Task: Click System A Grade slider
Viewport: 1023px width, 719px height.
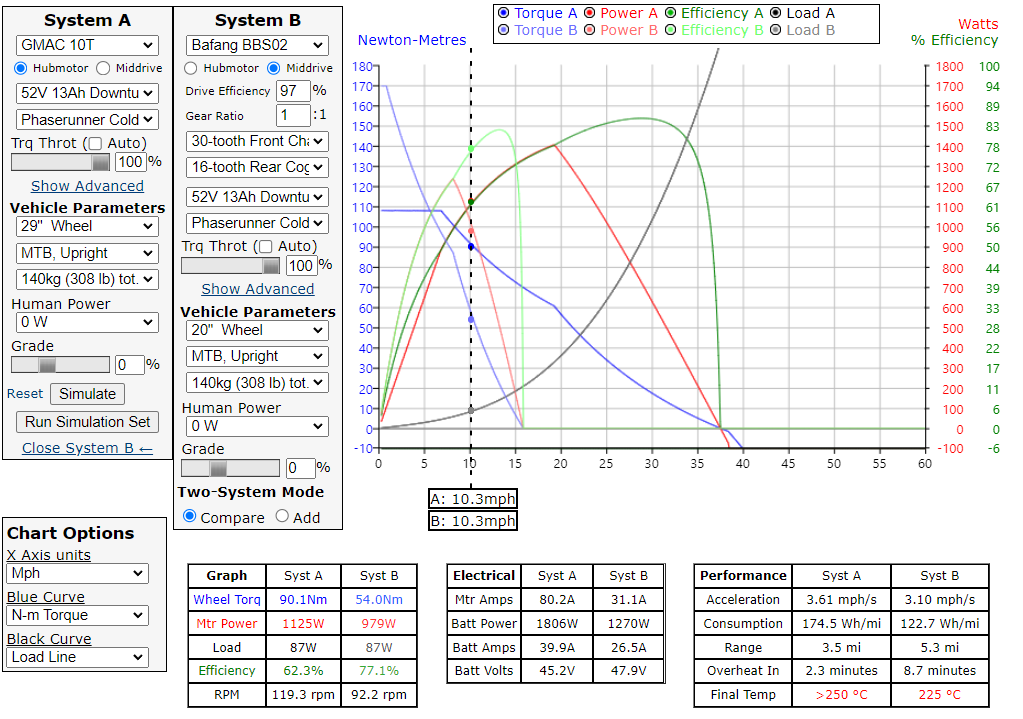Action: click(x=60, y=365)
